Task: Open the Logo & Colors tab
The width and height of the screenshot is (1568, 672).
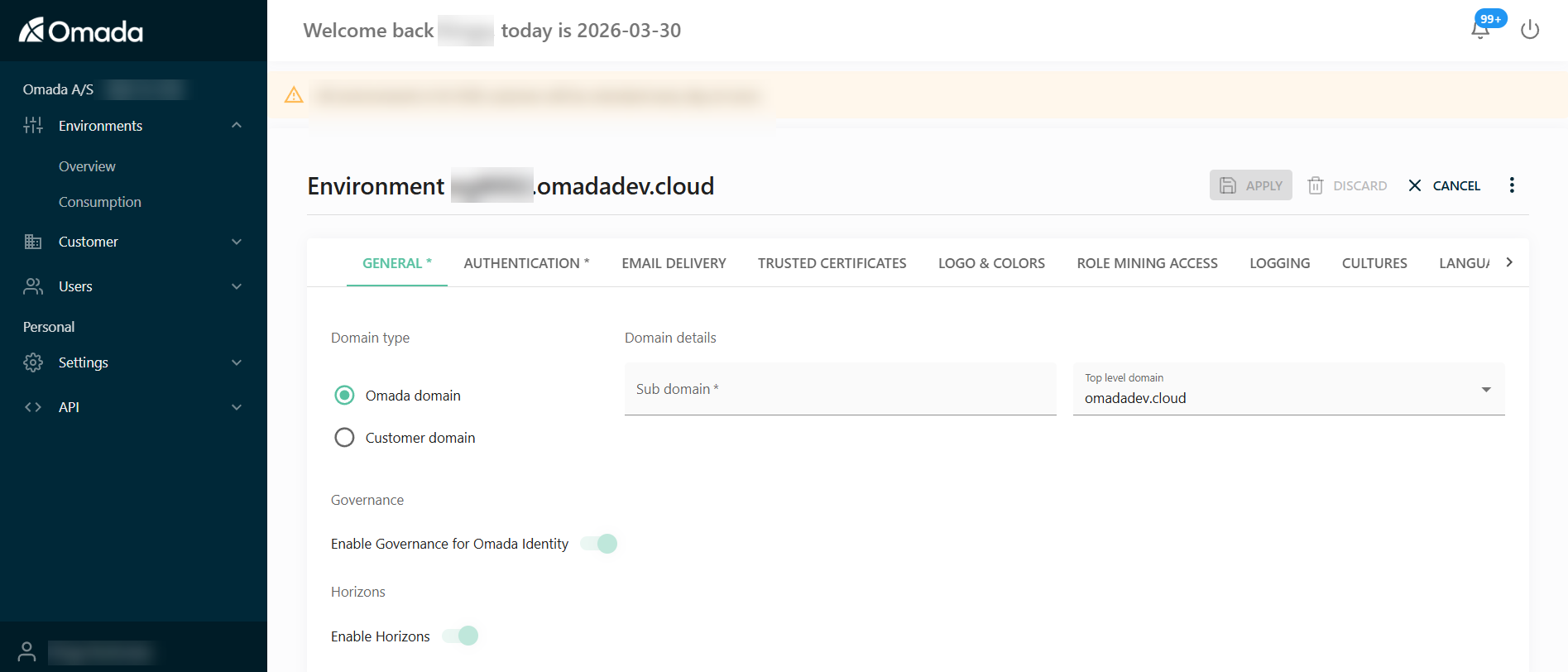Action: [991, 263]
